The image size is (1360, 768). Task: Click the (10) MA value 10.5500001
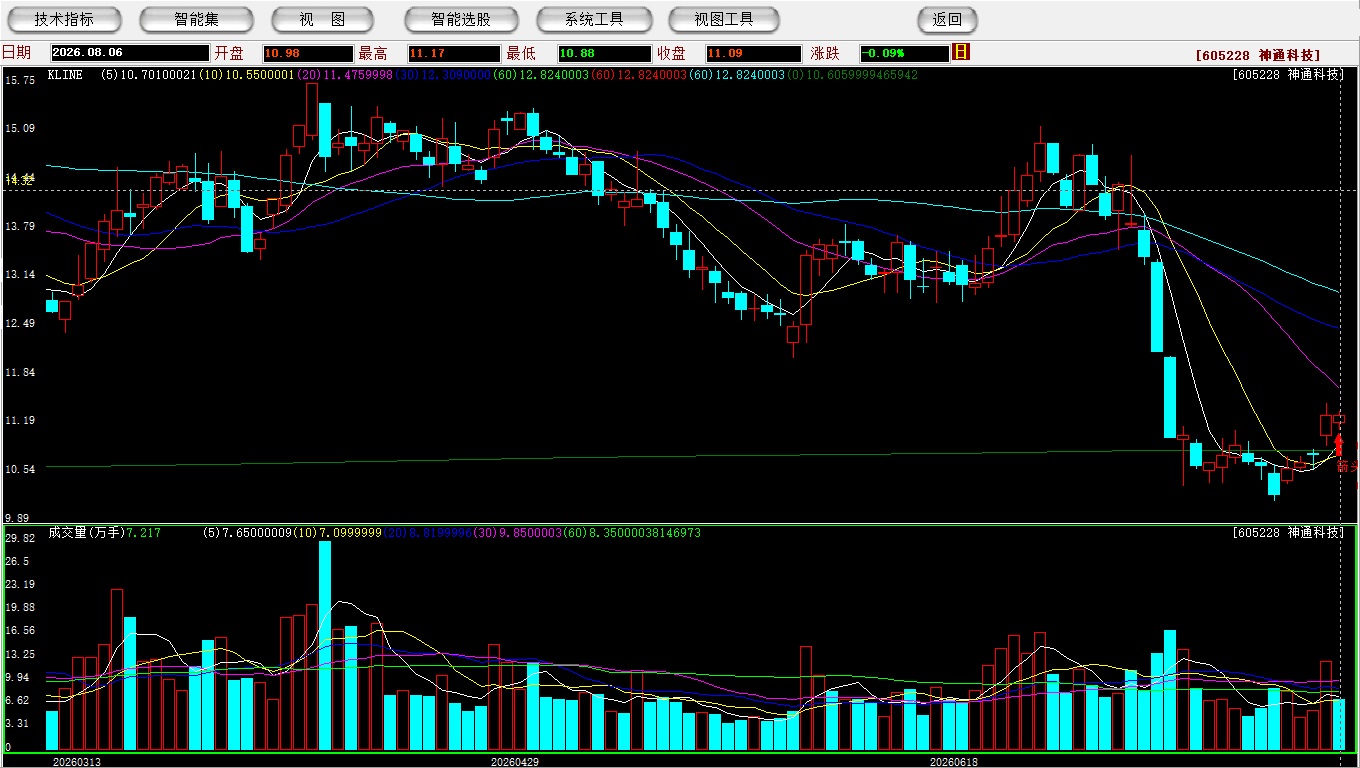coord(246,75)
